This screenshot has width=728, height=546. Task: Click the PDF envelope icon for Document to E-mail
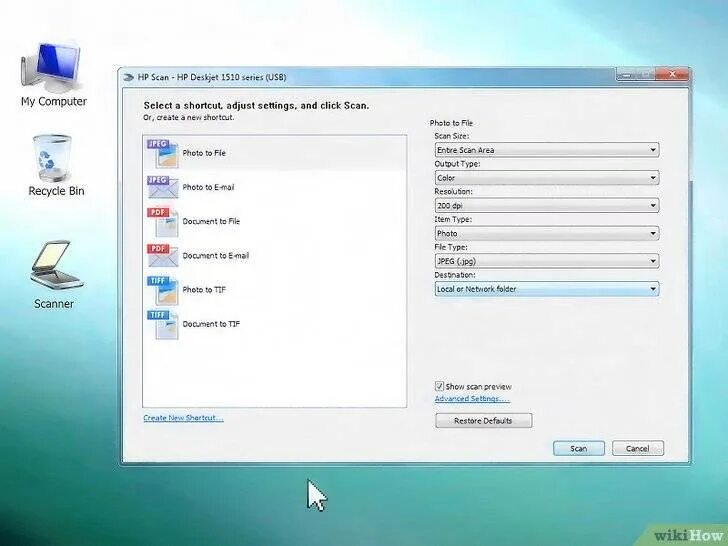click(x=162, y=255)
